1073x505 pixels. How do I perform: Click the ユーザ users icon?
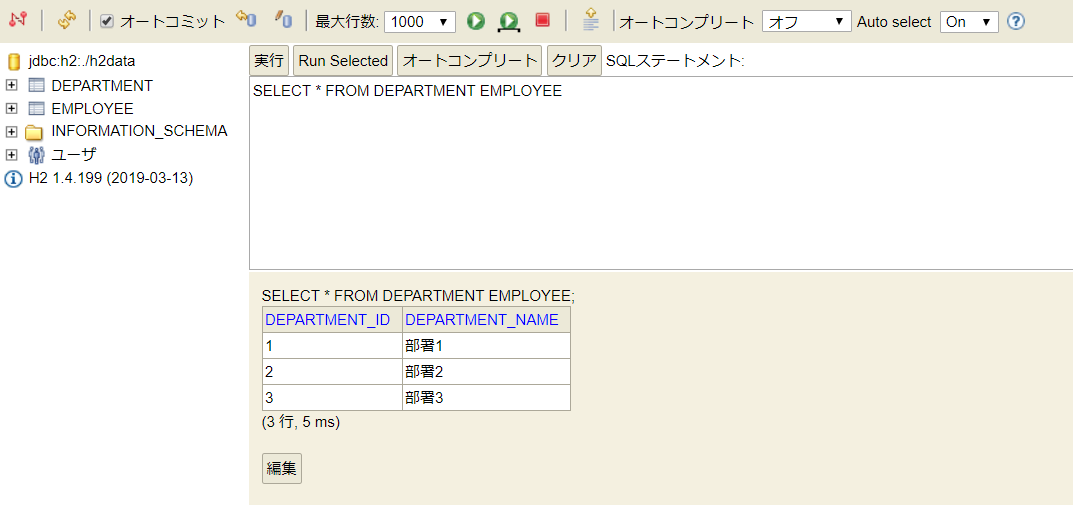click(x=36, y=155)
